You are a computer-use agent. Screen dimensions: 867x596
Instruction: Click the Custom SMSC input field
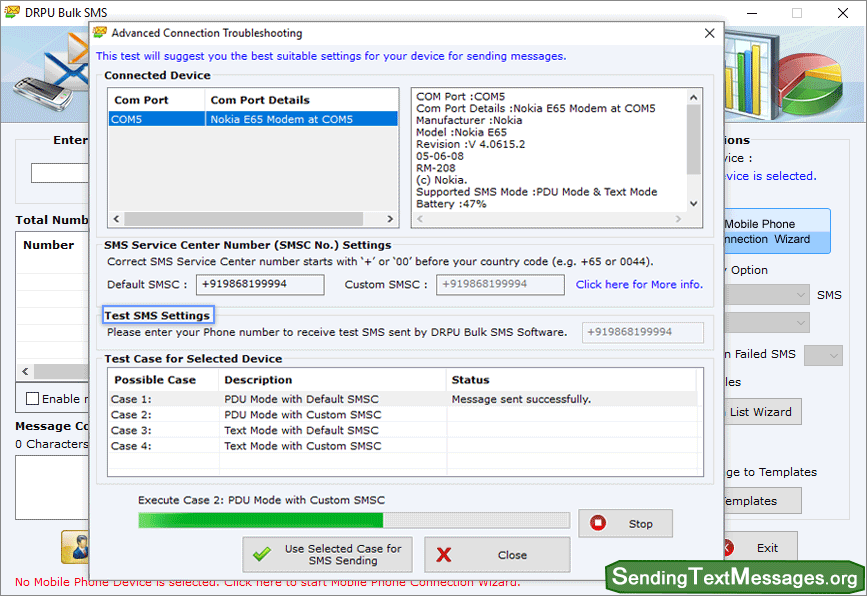pos(500,284)
